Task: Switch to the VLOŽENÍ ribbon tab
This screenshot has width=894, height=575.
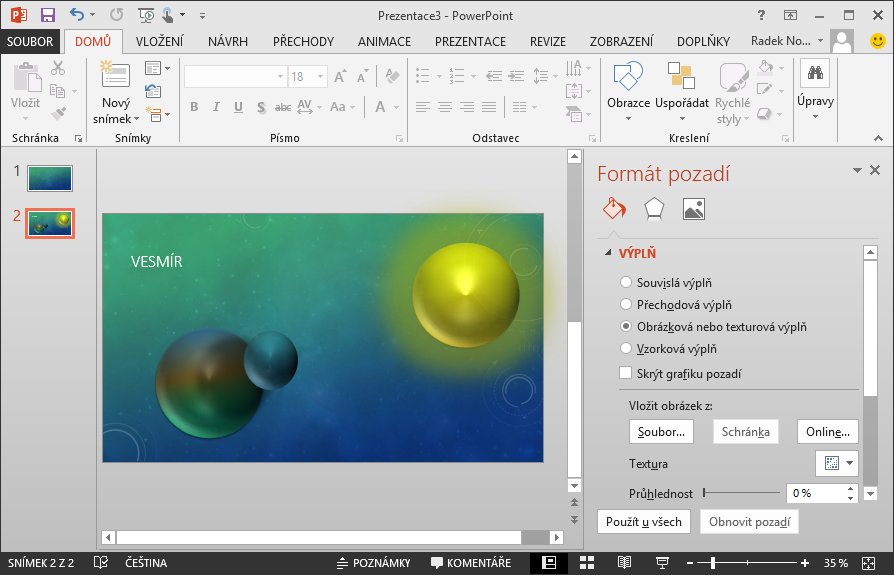Action: tap(160, 42)
